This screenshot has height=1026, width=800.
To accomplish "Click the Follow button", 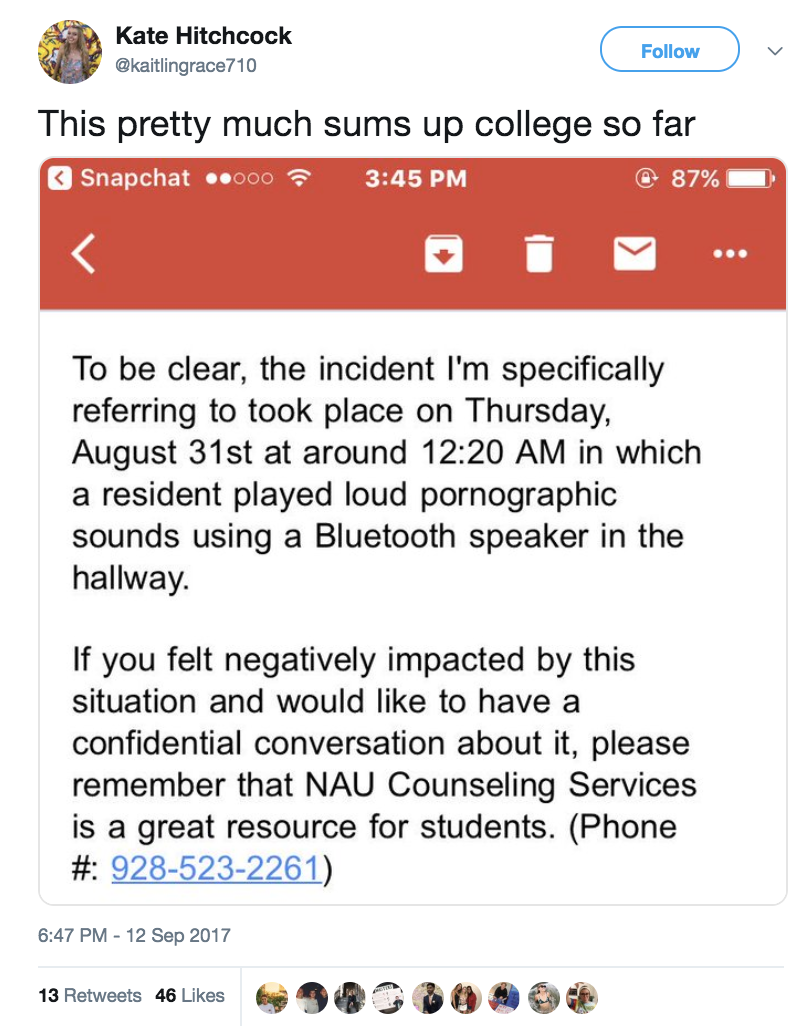I will tap(670, 50).
